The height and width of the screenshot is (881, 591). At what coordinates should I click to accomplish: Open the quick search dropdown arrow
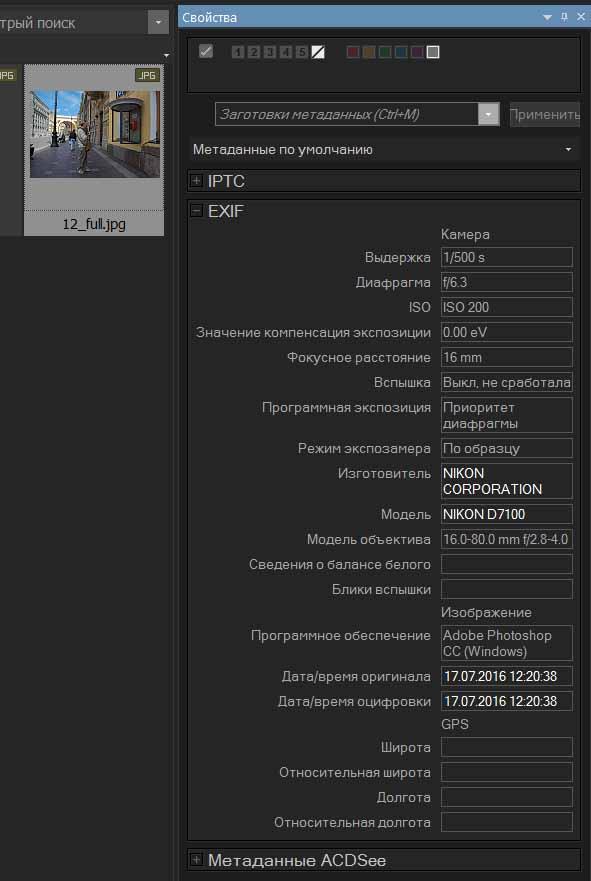point(158,22)
